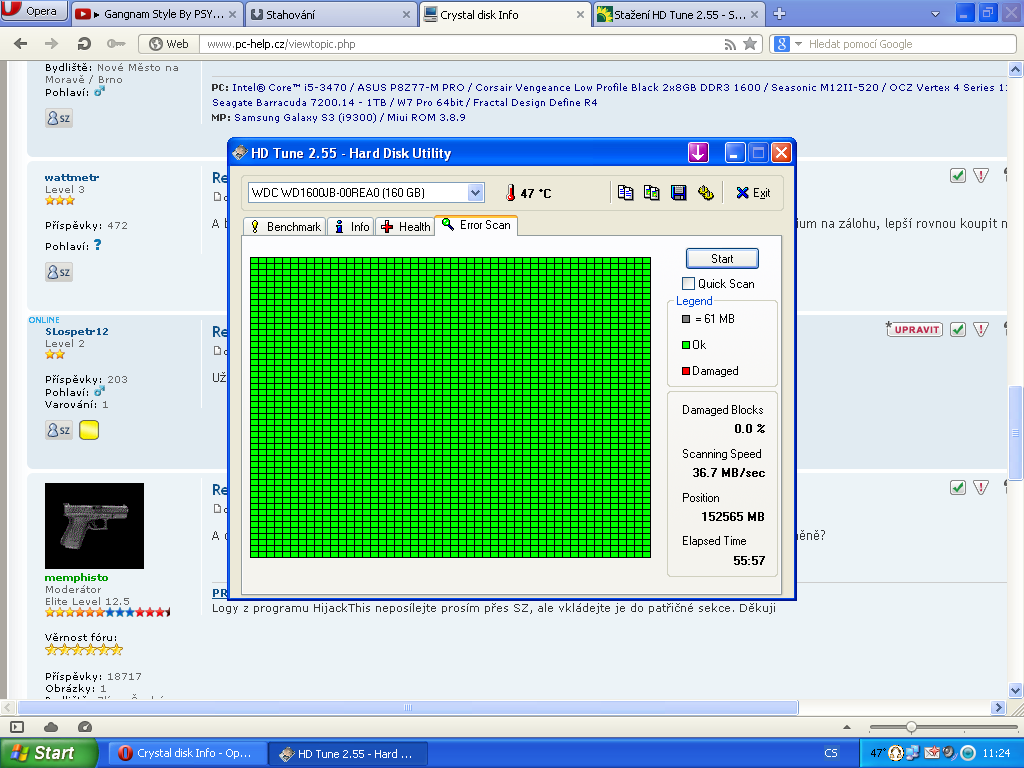
Task: Click Opera Turbo gauge icon
Action: [85, 727]
